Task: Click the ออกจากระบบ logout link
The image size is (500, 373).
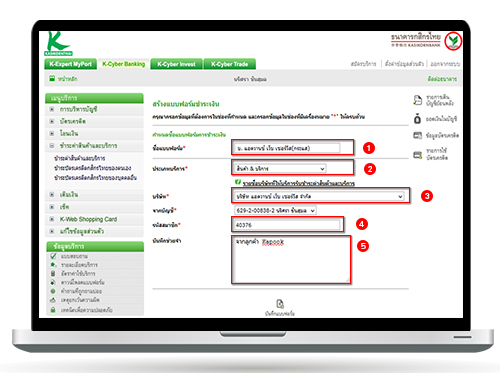Action: pyautogui.click(x=445, y=64)
